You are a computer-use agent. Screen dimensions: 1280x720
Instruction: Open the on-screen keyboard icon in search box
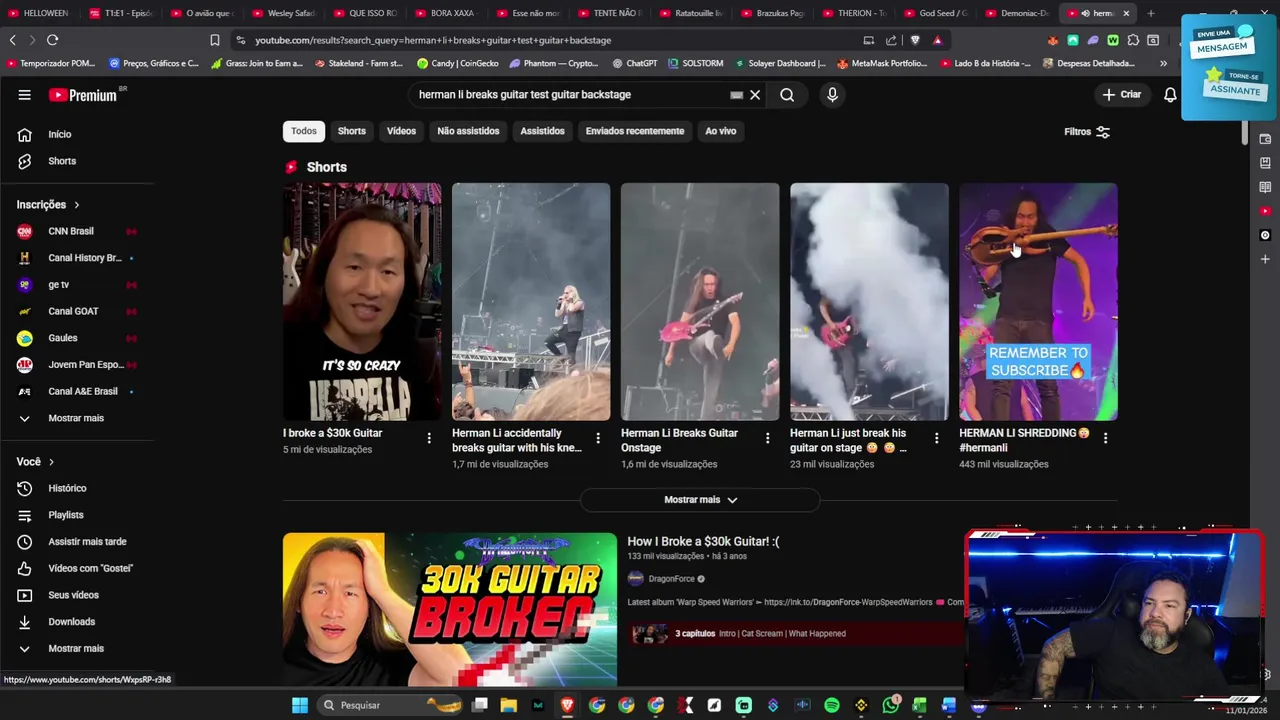click(737, 95)
